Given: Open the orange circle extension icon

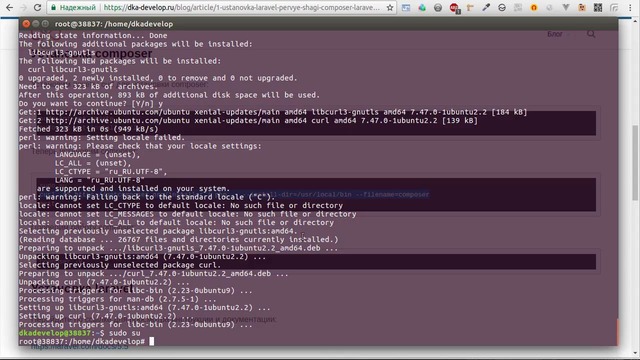Looking at the screenshot, I should (x=533, y=7).
